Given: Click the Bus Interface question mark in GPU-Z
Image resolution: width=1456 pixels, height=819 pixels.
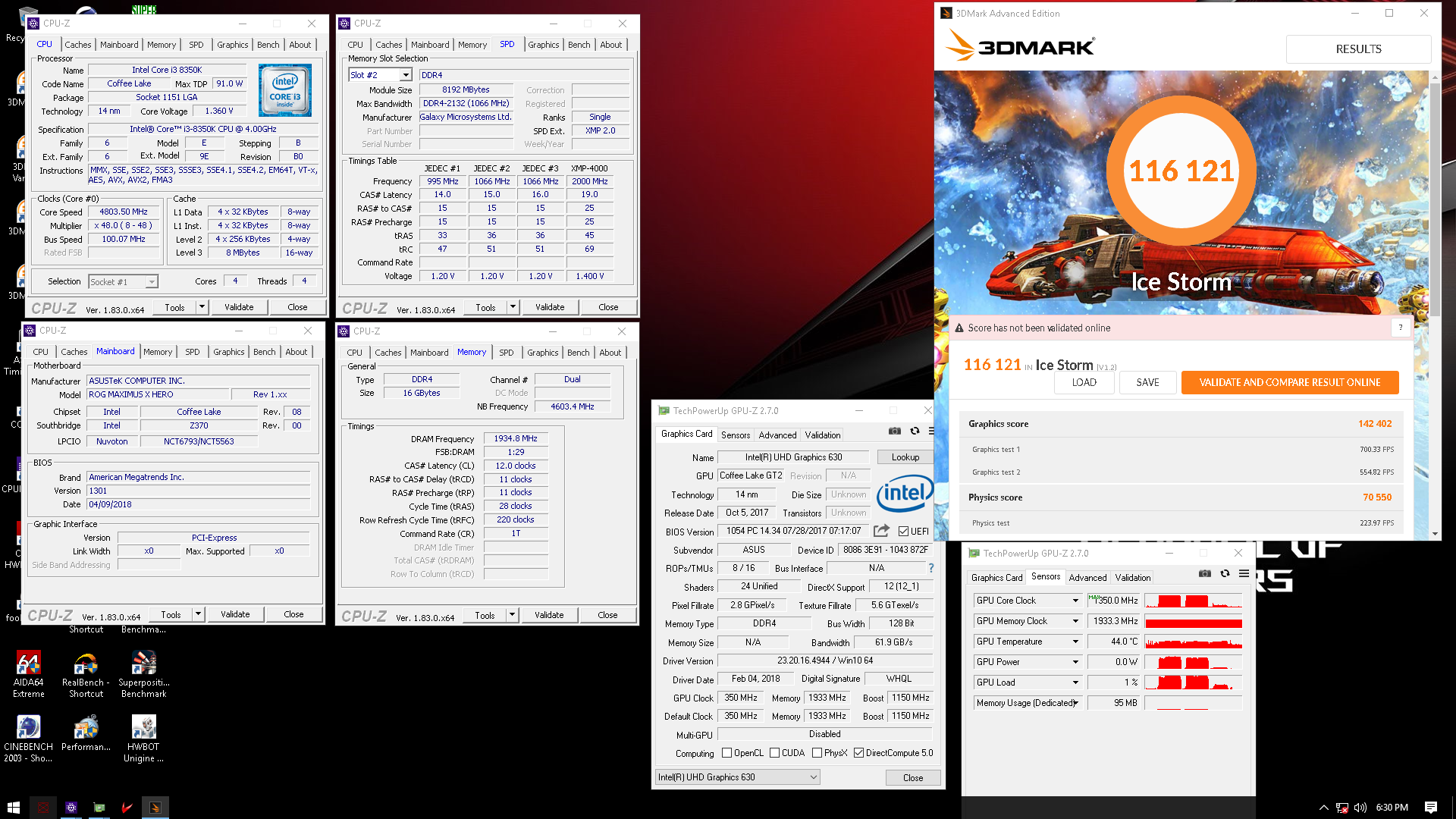Looking at the screenshot, I should (931, 568).
